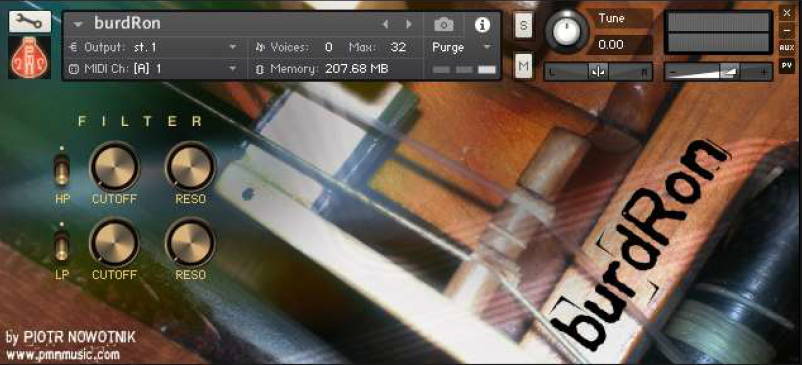802x365 pixels.
Task: Click the HP filter CUTOFF knob
Action: (114, 167)
